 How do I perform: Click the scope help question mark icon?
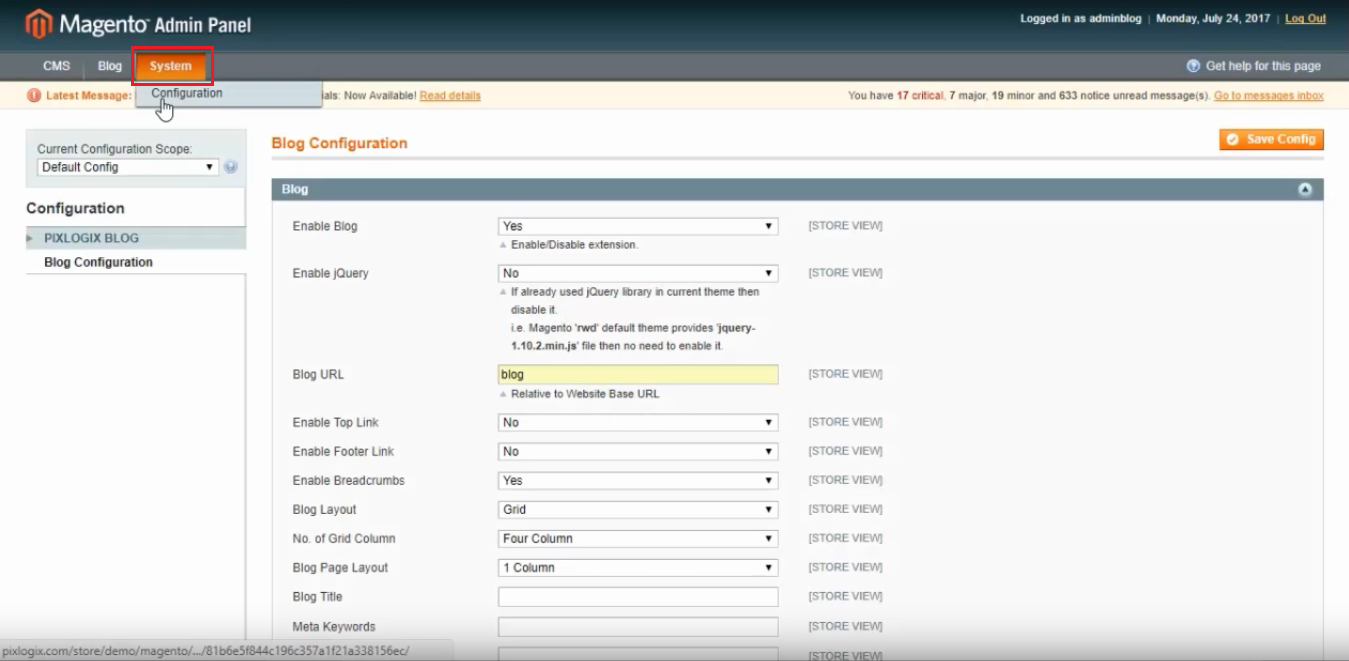coord(231,167)
